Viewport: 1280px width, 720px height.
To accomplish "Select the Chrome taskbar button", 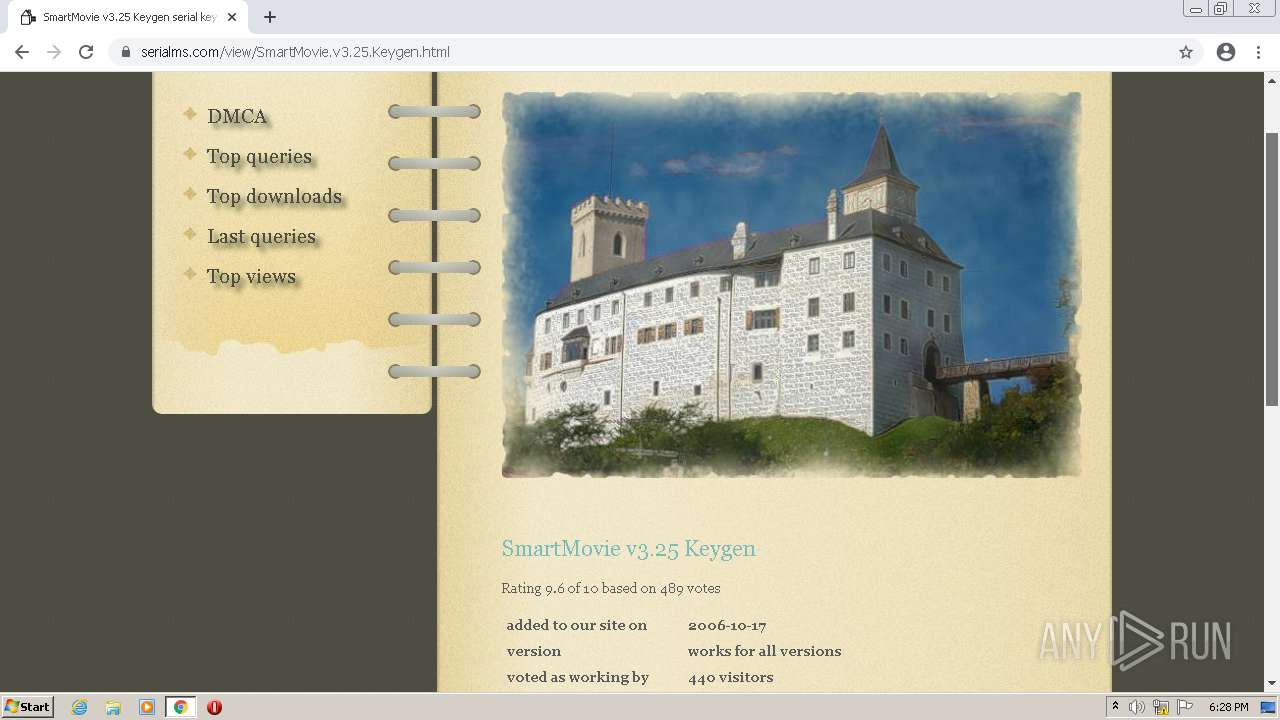I will coord(180,707).
